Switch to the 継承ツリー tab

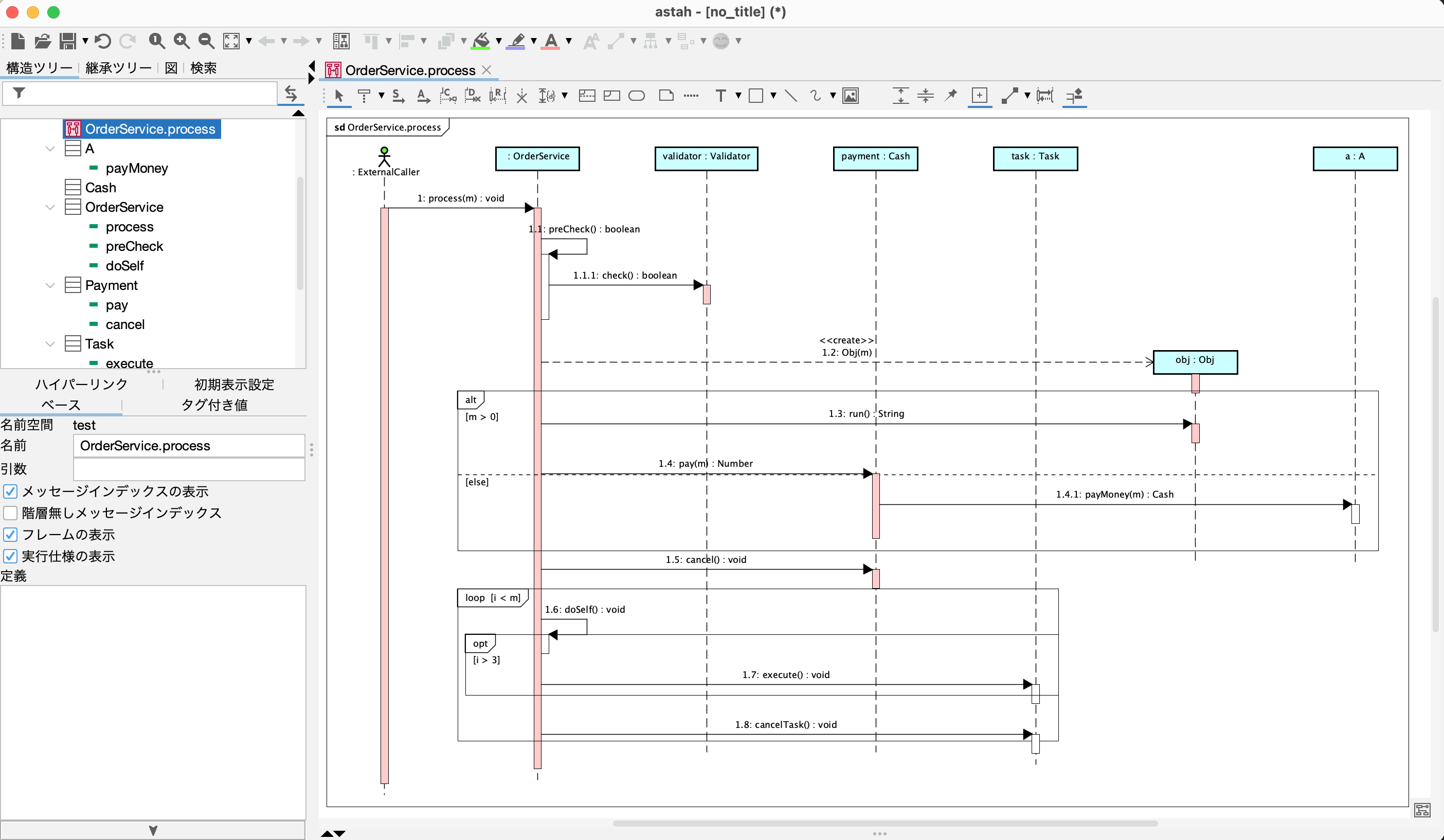(x=118, y=68)
